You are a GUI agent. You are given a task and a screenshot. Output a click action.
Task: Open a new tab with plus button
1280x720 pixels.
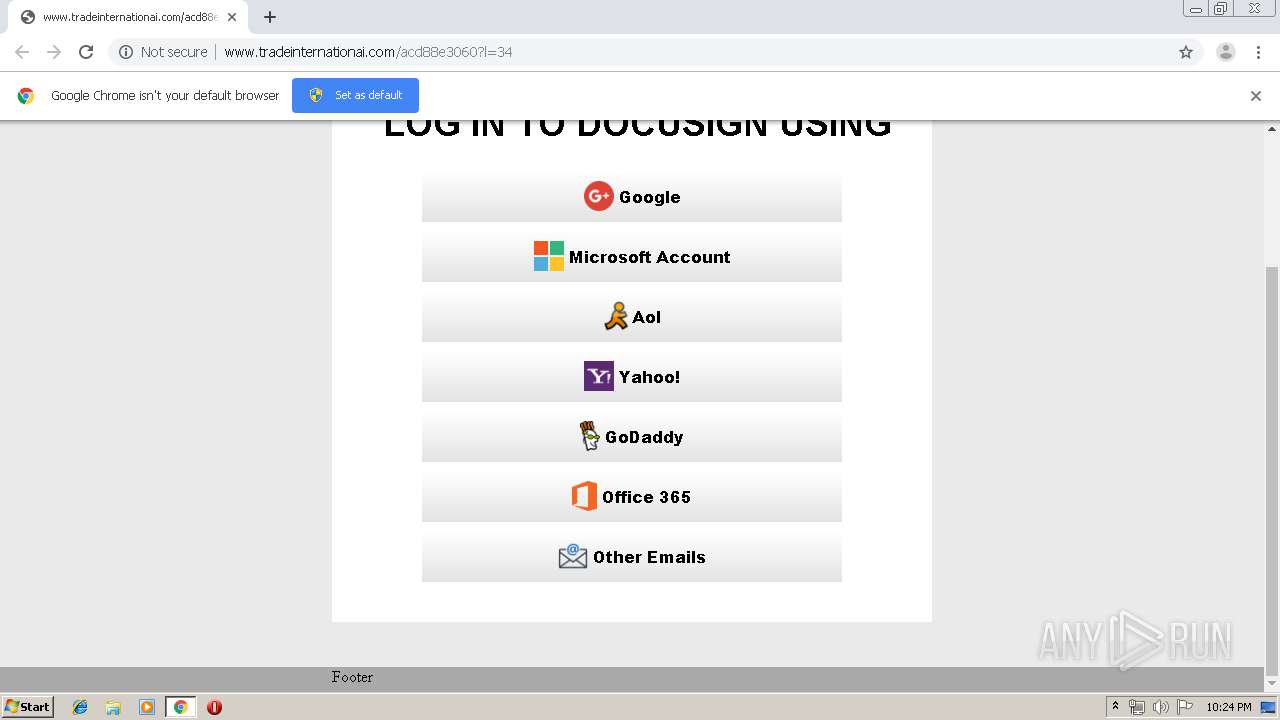click(270, 17)
